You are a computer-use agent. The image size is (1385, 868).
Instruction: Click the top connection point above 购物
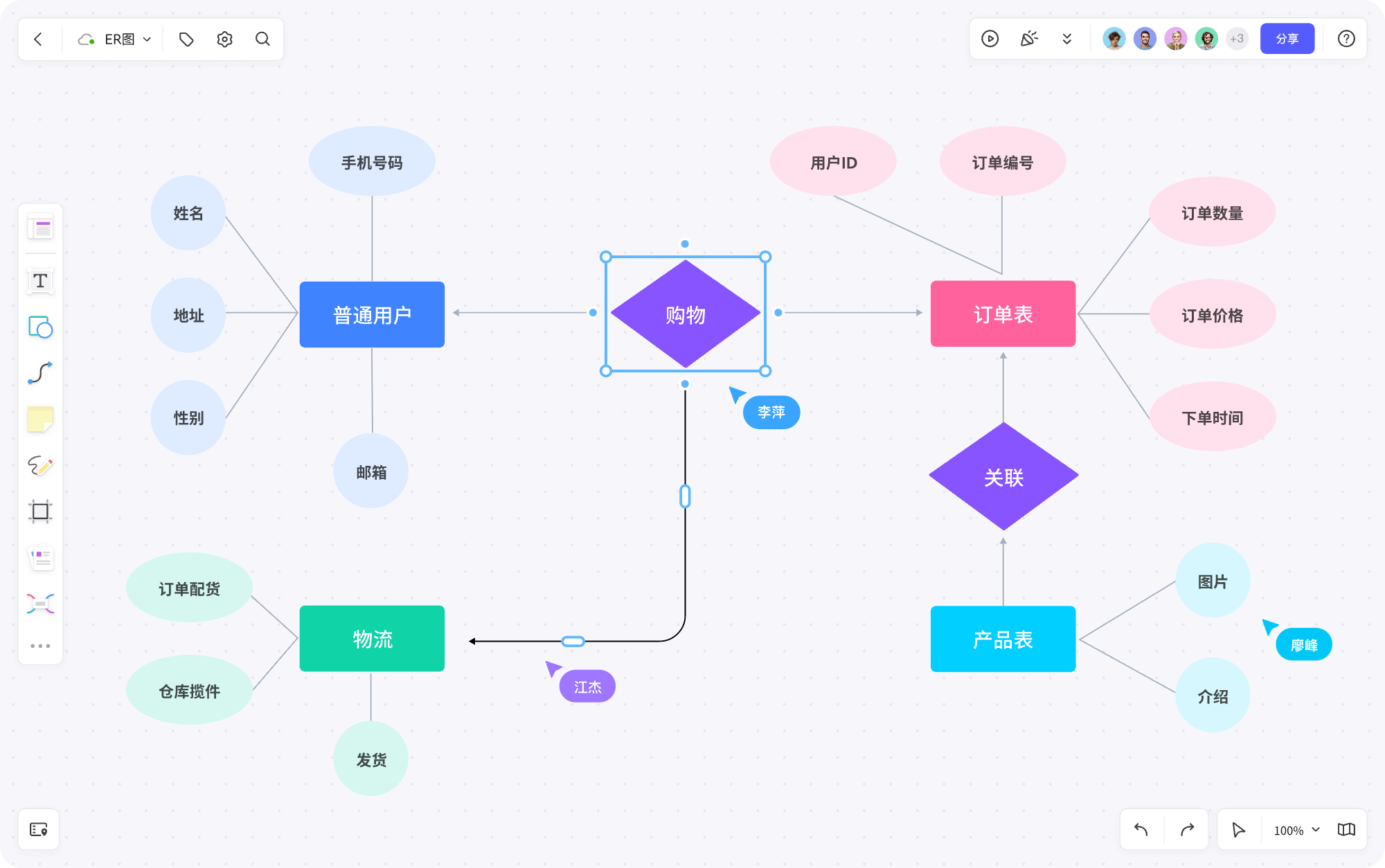[x=685, y=244]
